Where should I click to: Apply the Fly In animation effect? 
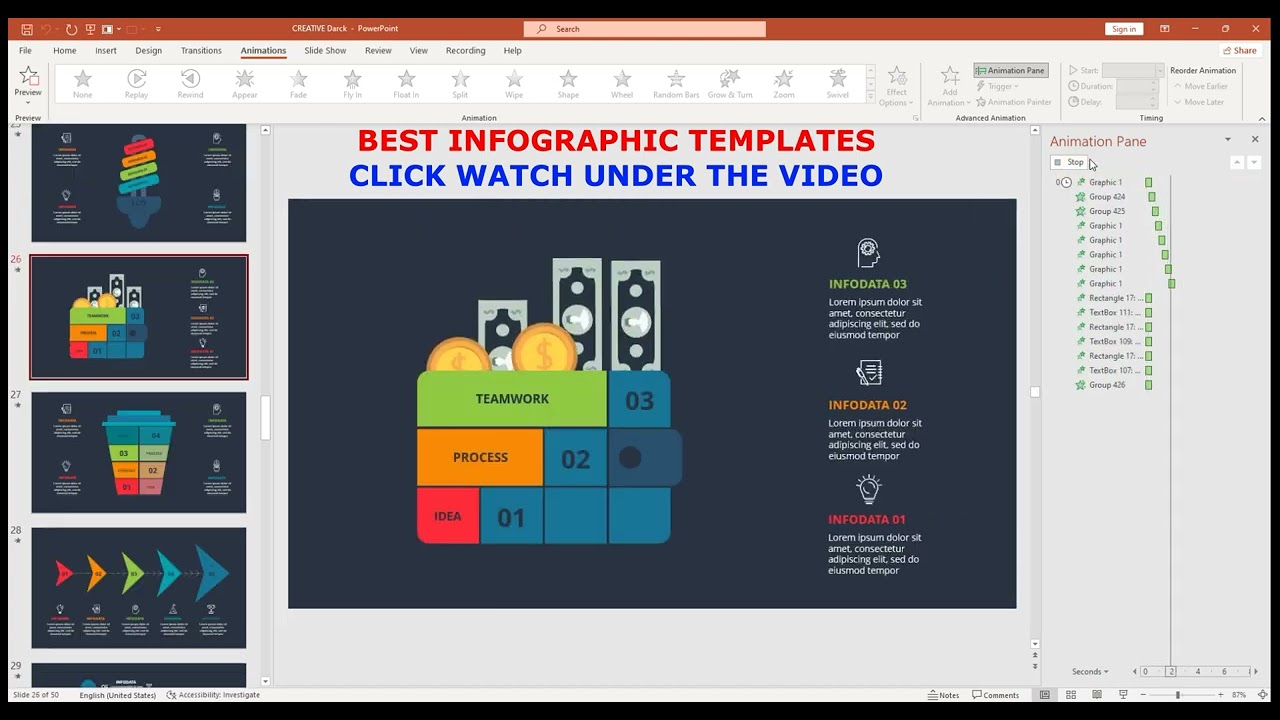352,84
